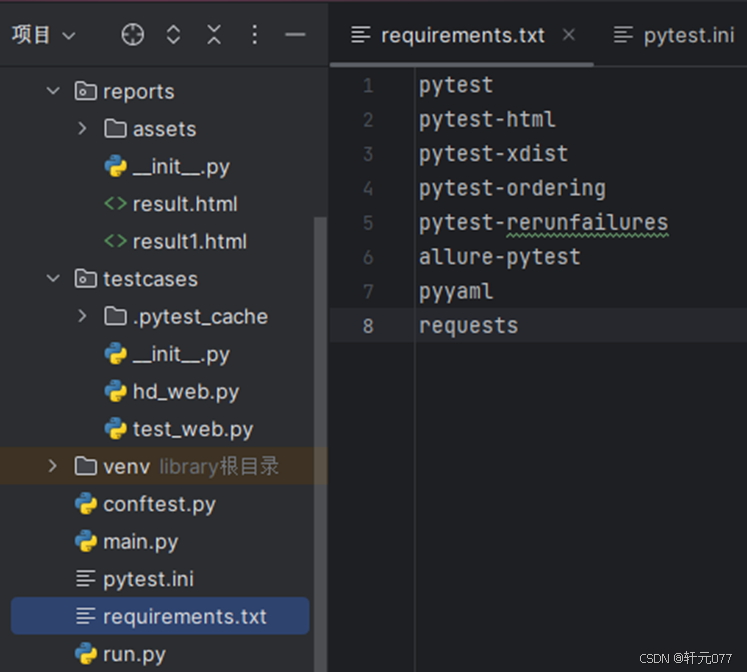This screenshot has width=747, height=672.
Task: Select assets folder name in tree
Action: (164, 129)
